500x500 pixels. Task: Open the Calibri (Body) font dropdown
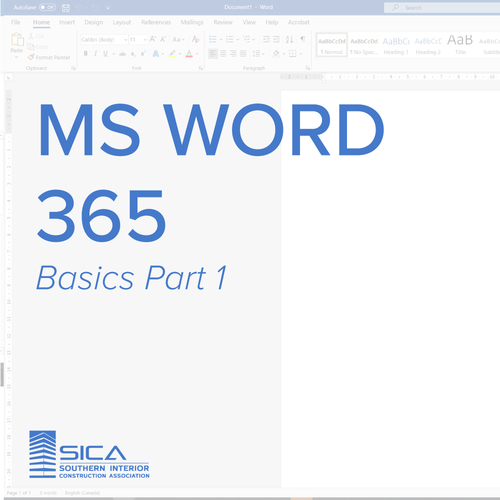click(x=104, y=40)
